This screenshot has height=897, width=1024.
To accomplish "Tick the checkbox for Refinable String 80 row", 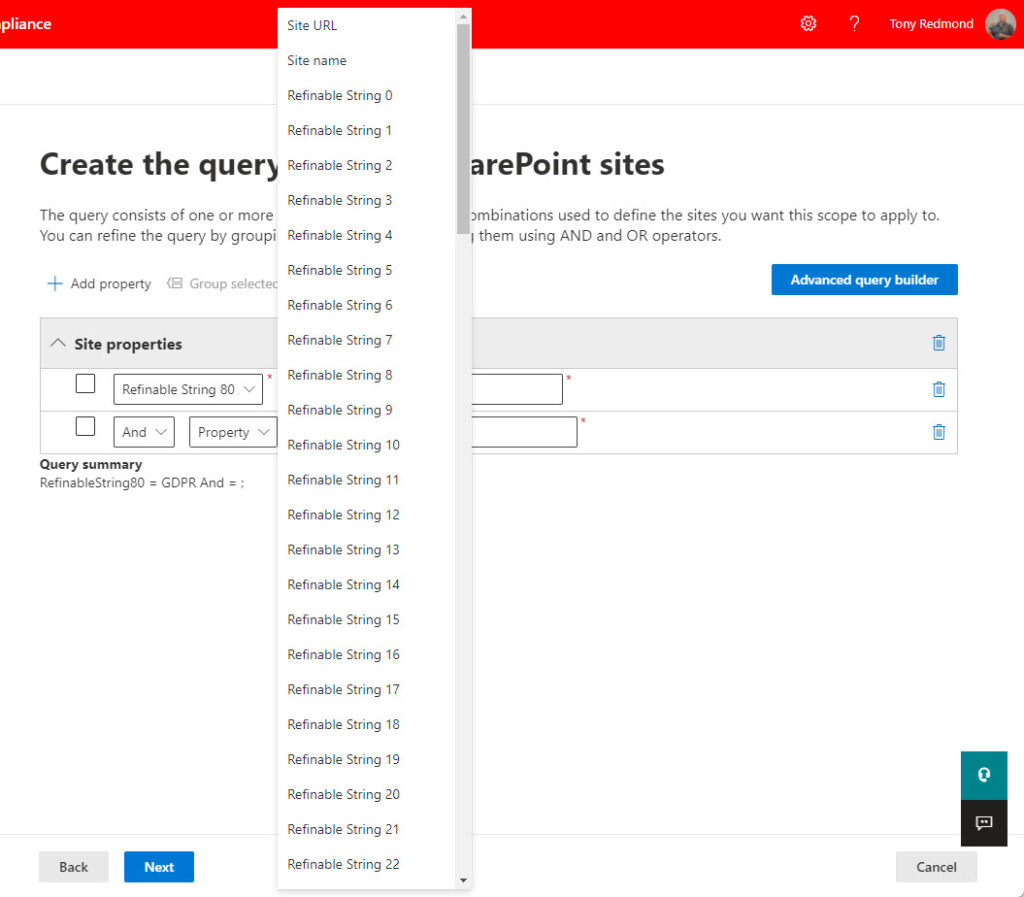I will pos(85,383).
